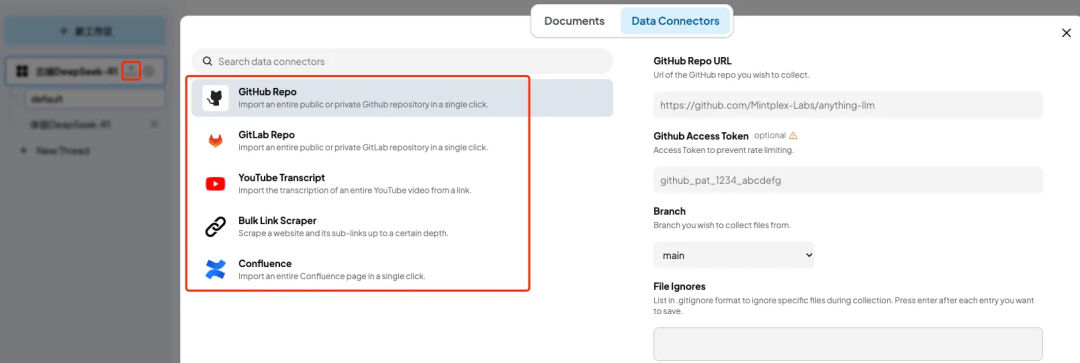Choose the YouTube Transcript connector
This screenshot has height=363, width=1080.
402,184
